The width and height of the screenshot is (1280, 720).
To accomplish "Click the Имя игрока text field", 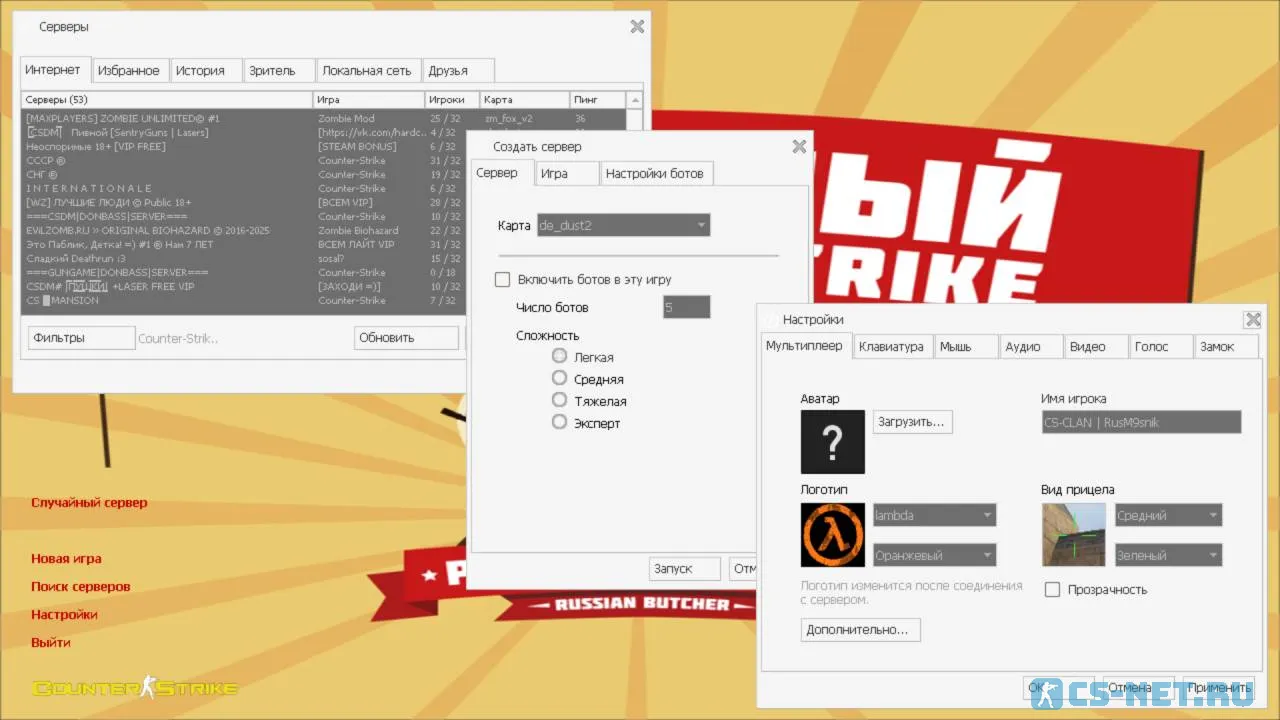I will point(1141,422).
